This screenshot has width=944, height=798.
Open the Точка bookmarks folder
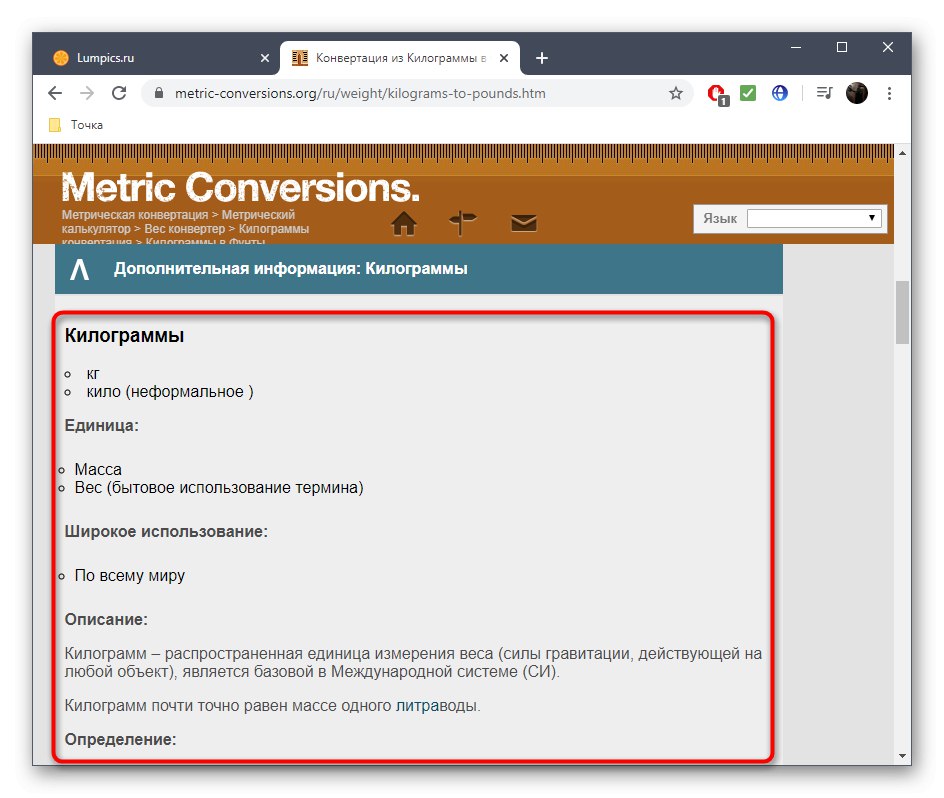(x=76, y=125)
